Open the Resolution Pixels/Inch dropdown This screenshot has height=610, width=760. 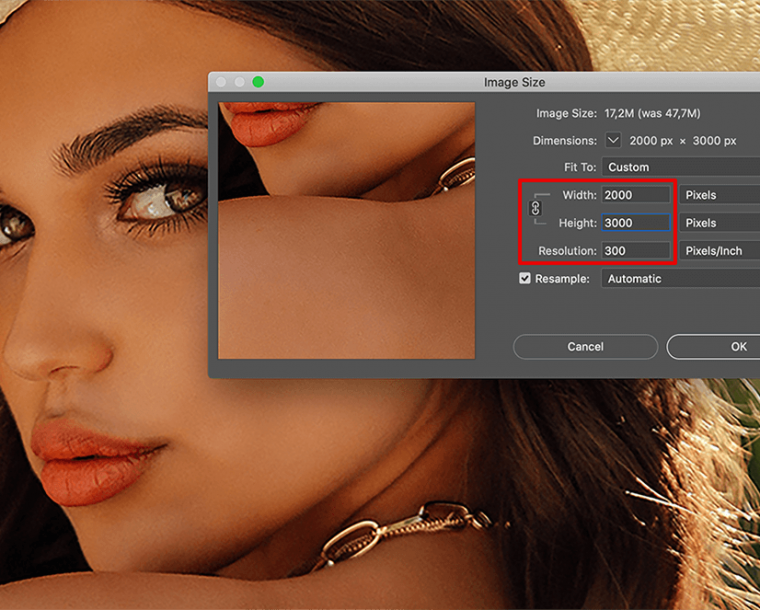point(720,250)
